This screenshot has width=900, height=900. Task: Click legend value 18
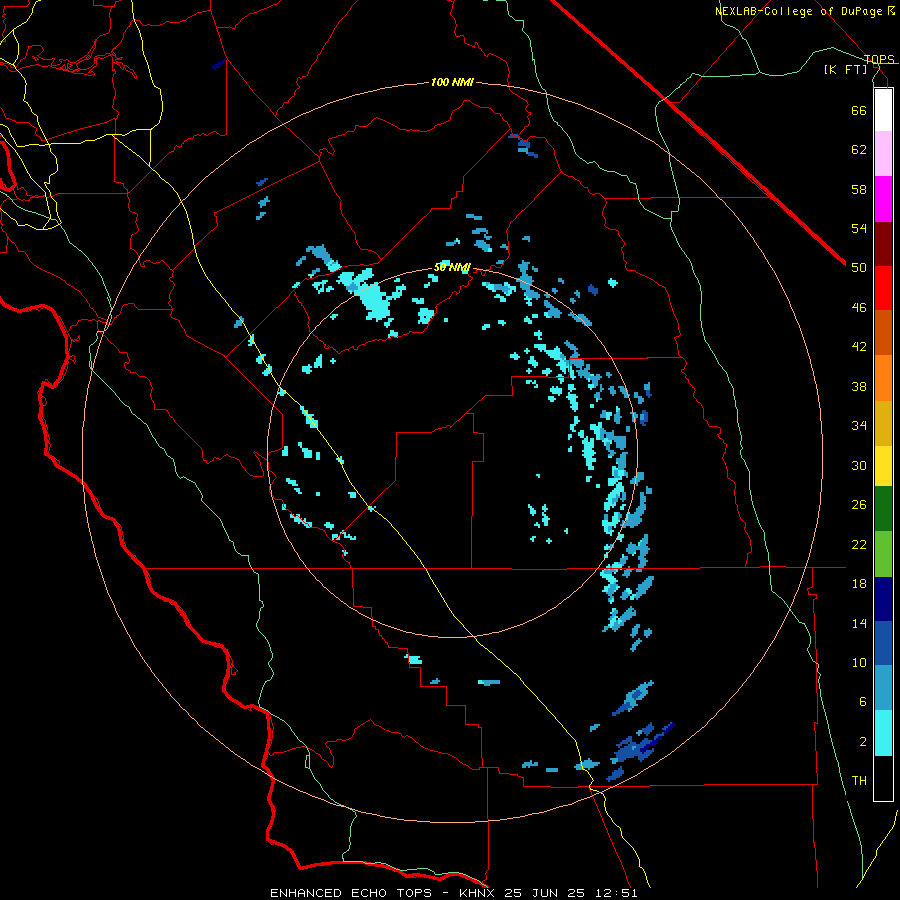click(859, 584)
